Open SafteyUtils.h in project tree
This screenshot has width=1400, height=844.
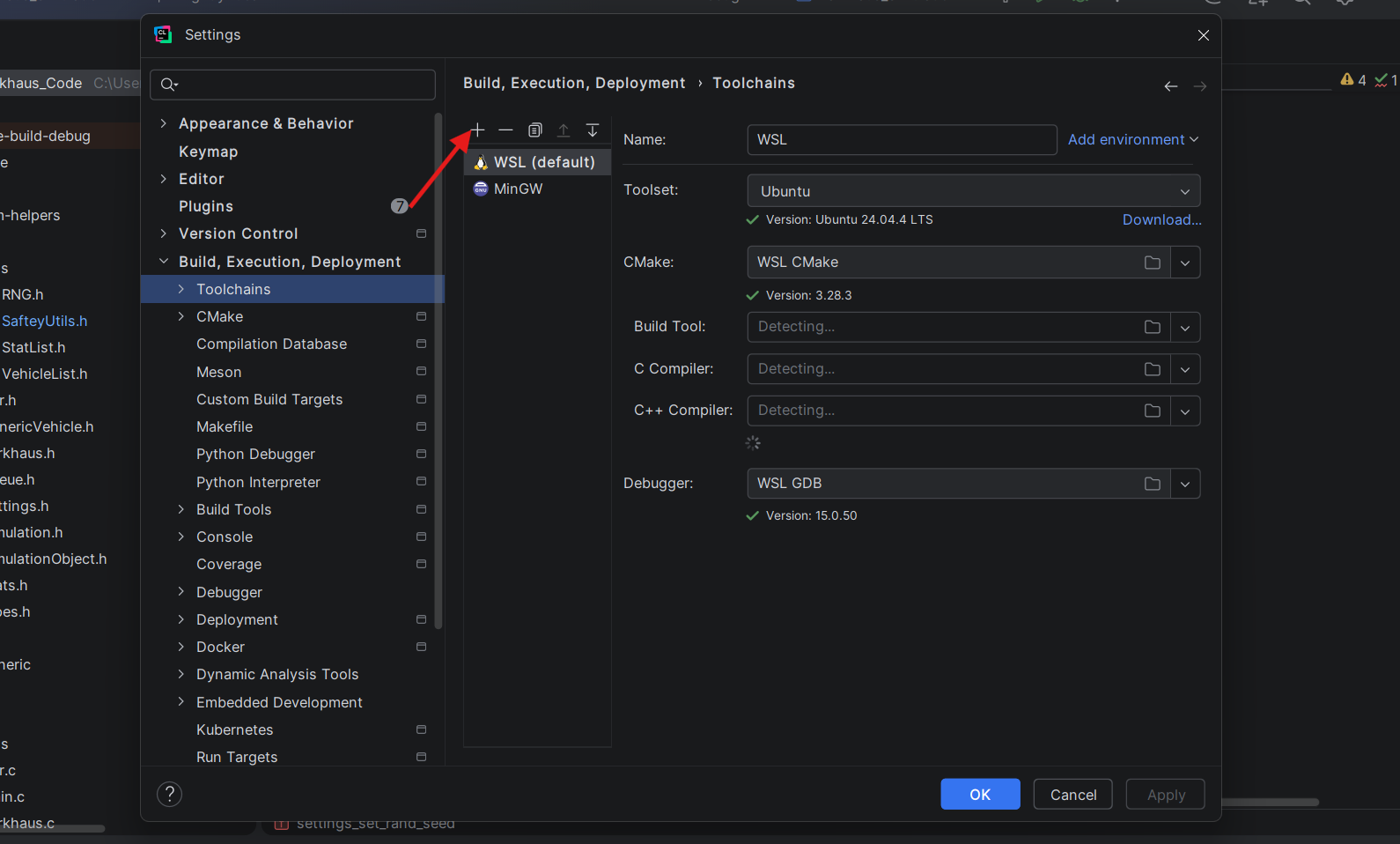pyautogui.click(x=44, y=321)
